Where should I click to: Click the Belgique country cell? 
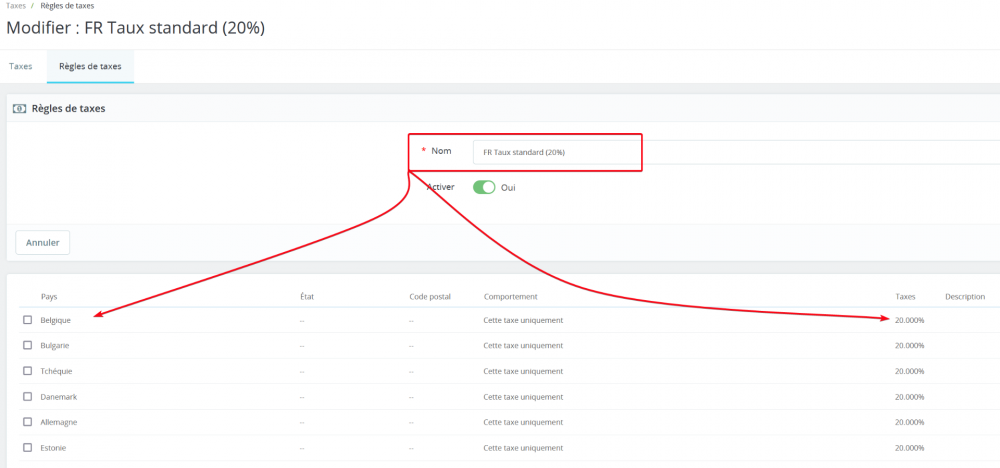pos(55,320)
